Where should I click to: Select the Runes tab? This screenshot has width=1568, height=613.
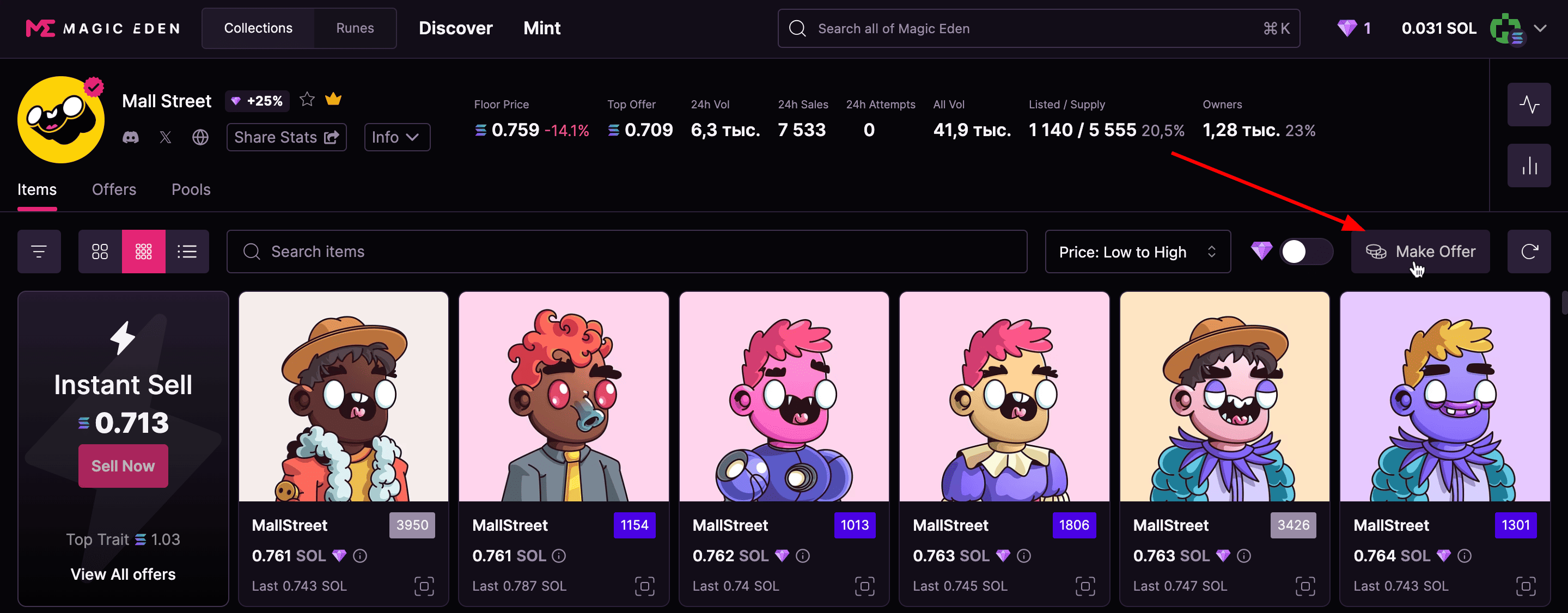[355, 28]
